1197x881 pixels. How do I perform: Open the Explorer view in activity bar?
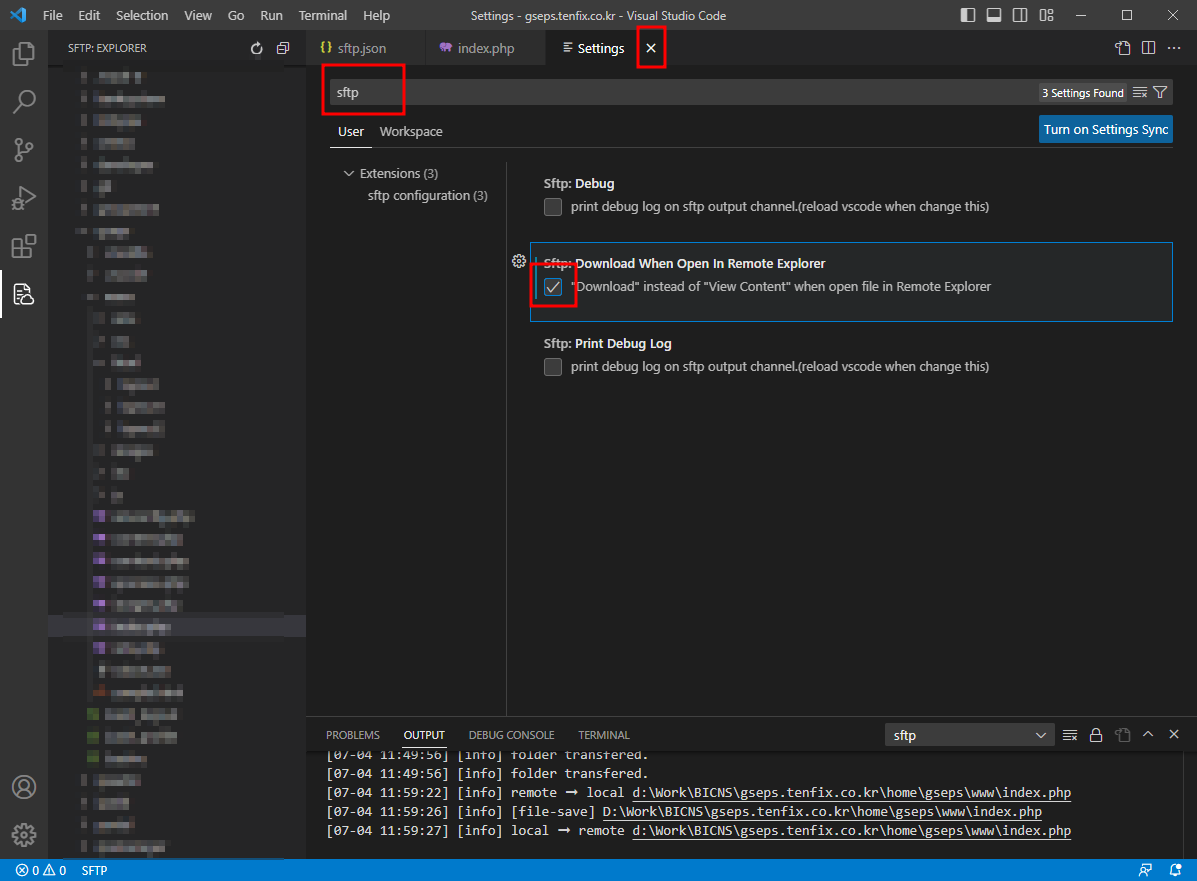[x=24, y=53]
